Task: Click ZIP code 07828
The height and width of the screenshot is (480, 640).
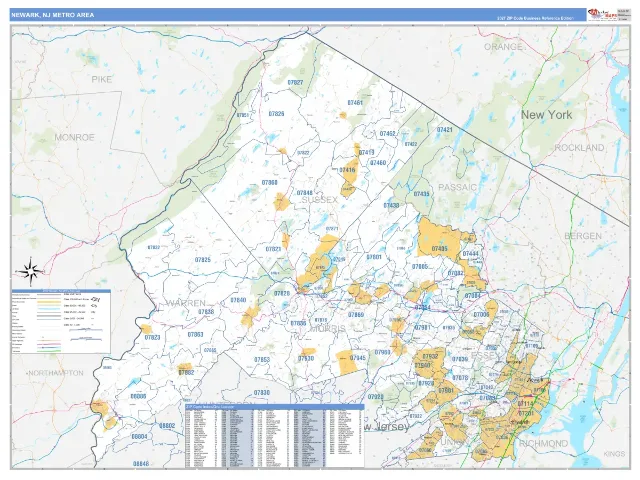Action: [282, 293]
